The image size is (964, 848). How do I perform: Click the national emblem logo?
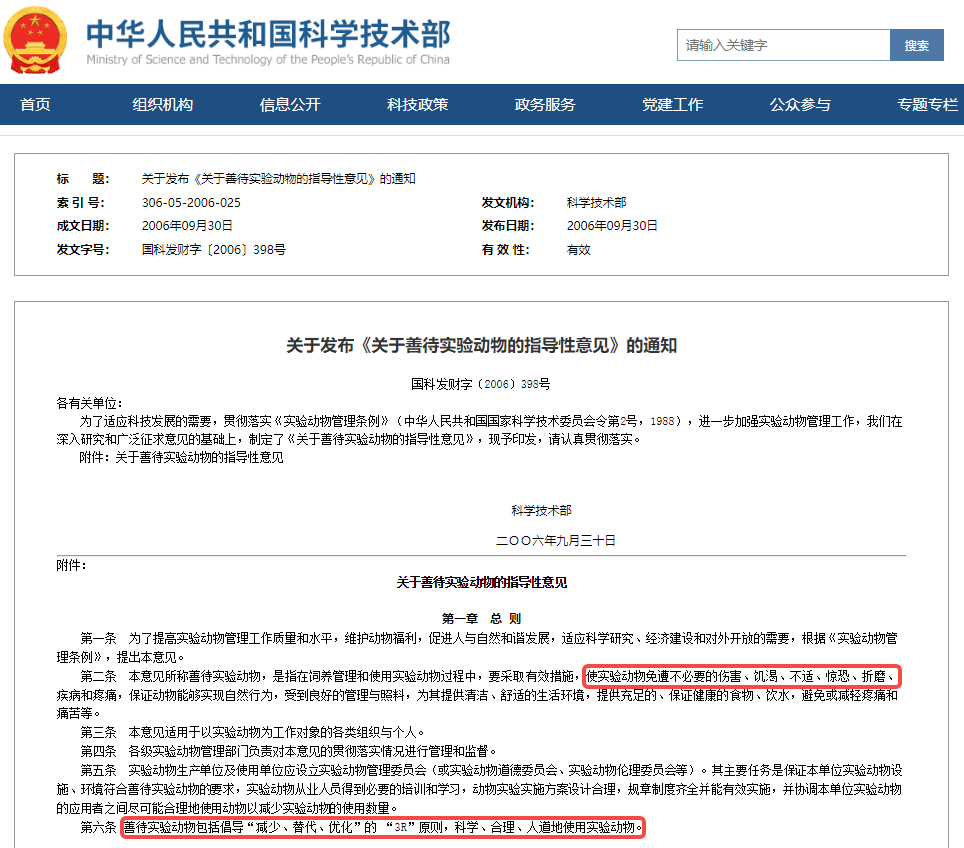pos(36,41)
